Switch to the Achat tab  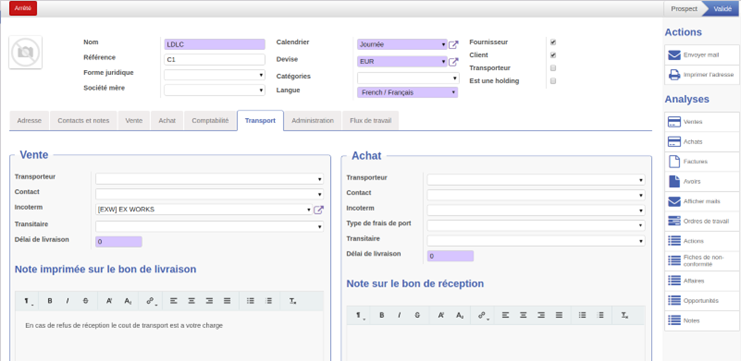click(x=167, y=120)
